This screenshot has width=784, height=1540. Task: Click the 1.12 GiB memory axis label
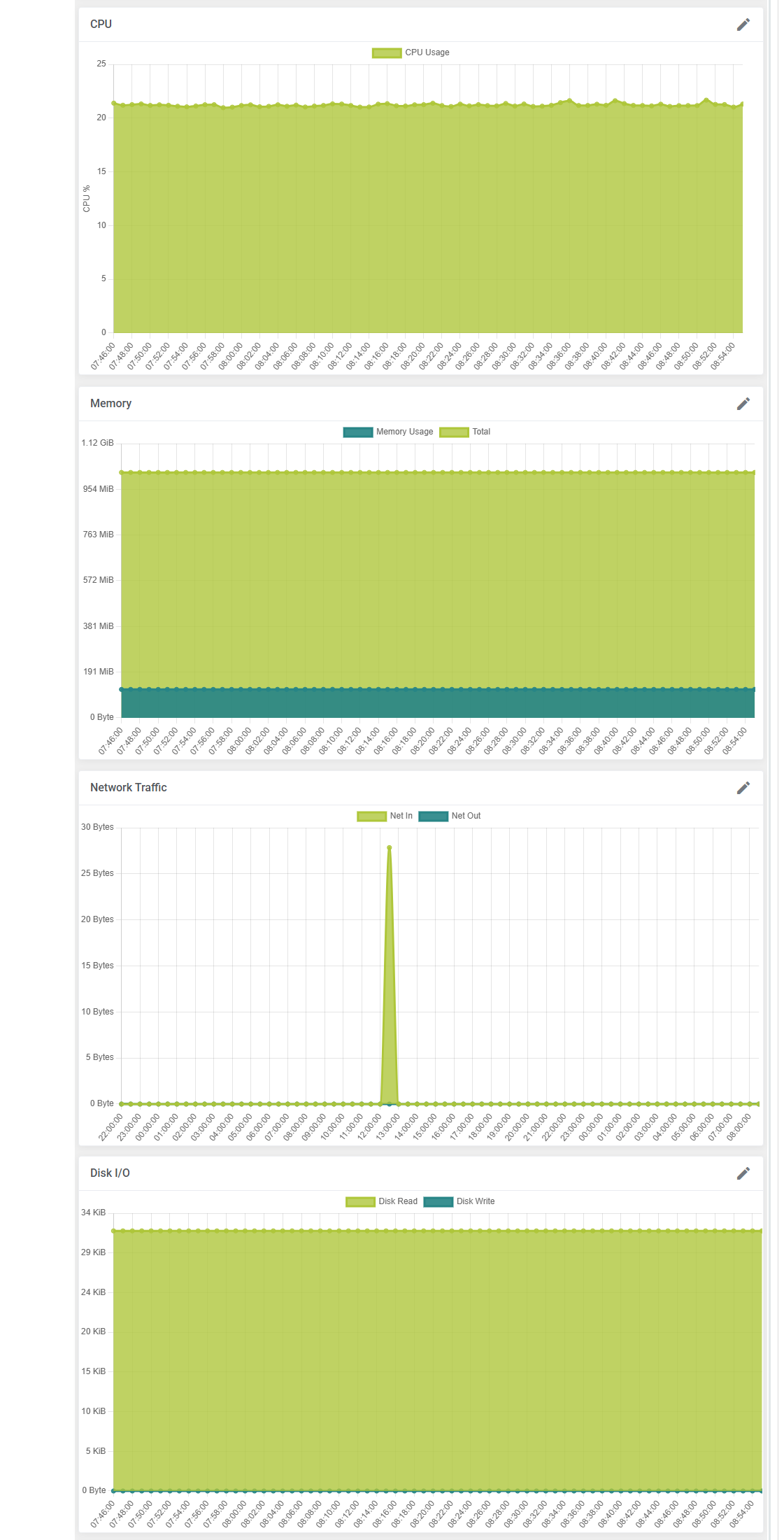pyautogui.click(x=97, y=443)
